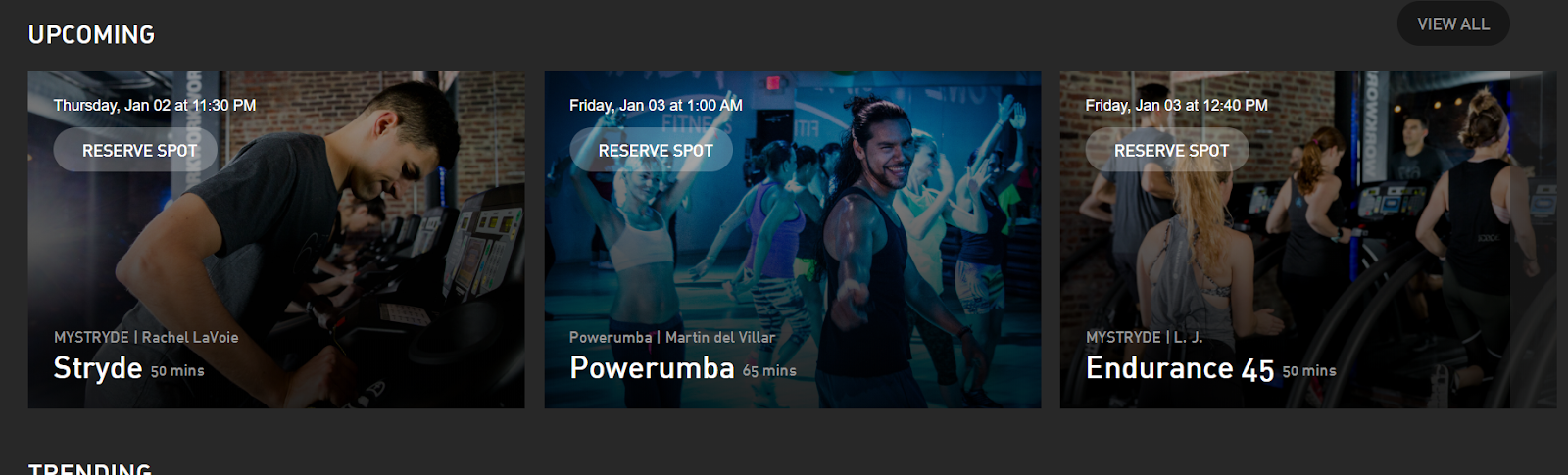The width and height of the screenshot is (1568, 475).
Task: Open the Powerumba class card image
Action: click(x=793, y=240)
